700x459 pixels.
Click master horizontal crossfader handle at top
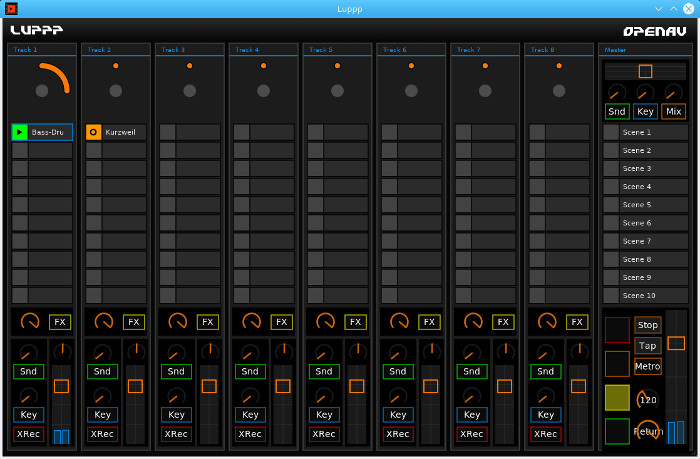[646, 71]
